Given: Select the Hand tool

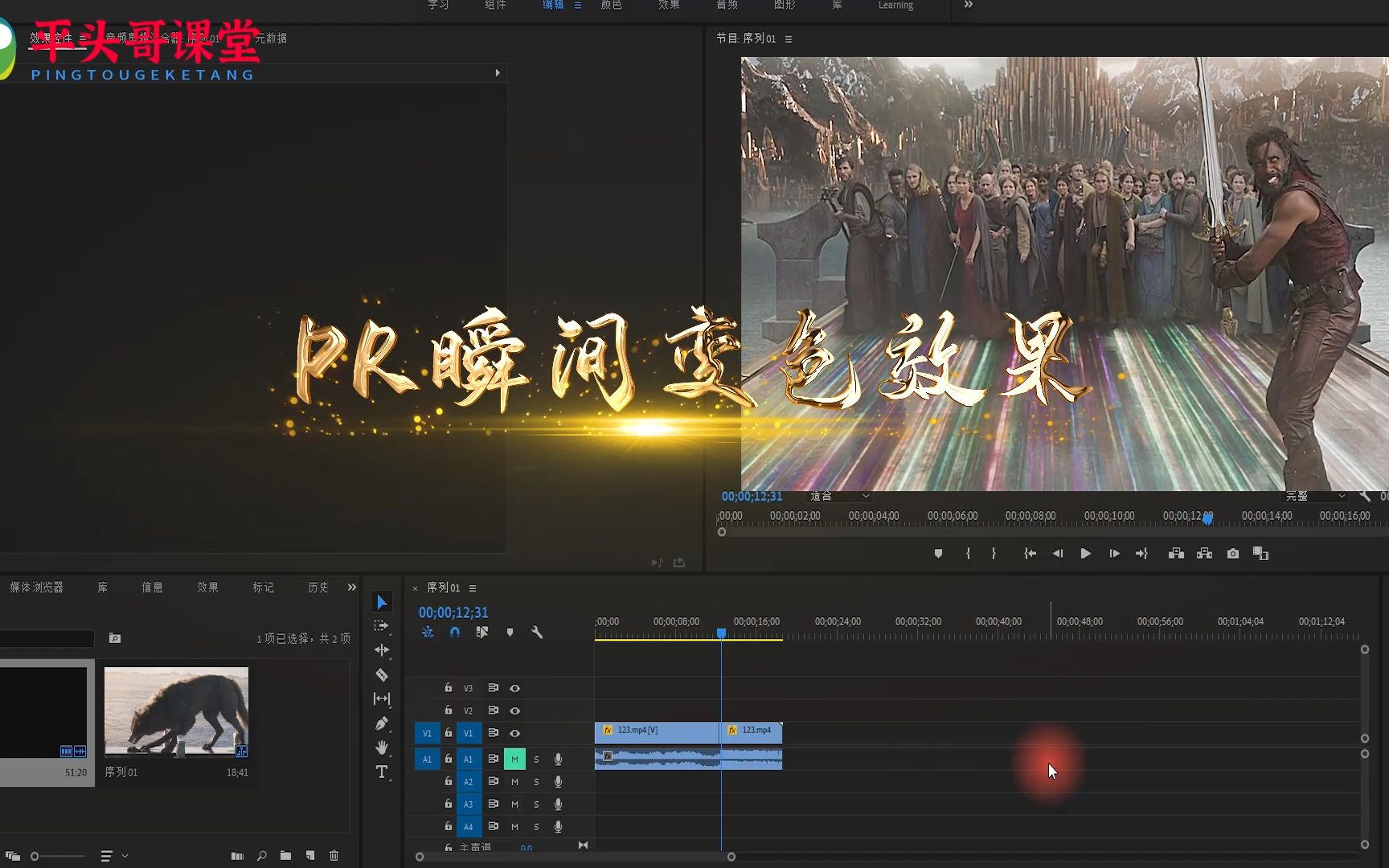Looking at the screenshot, I should tap(382, 747).
